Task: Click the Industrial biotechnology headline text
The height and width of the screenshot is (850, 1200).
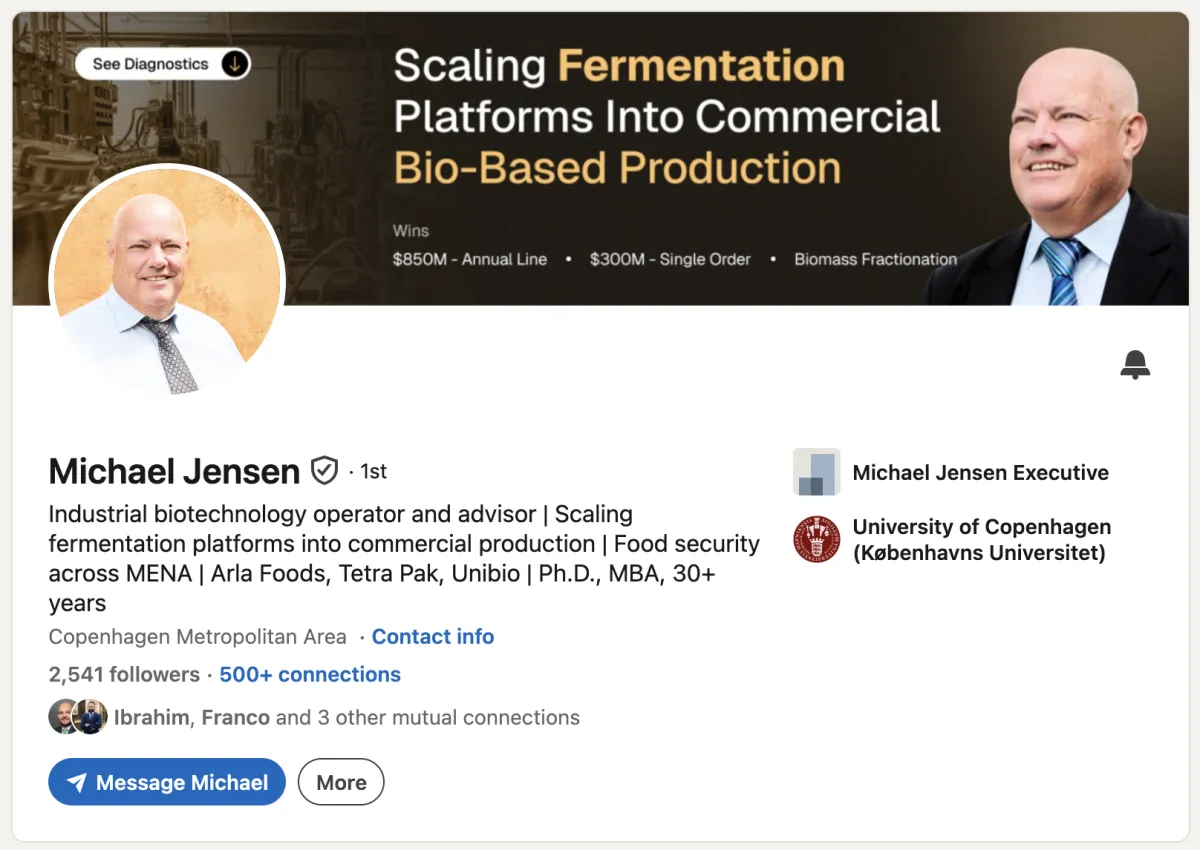Action: (404, 558)
